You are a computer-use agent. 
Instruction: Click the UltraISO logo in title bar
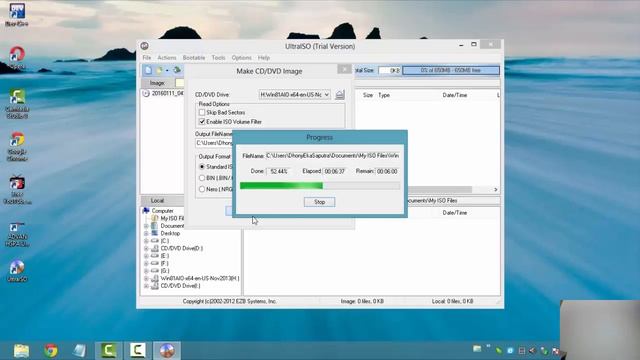coord(144,46)
